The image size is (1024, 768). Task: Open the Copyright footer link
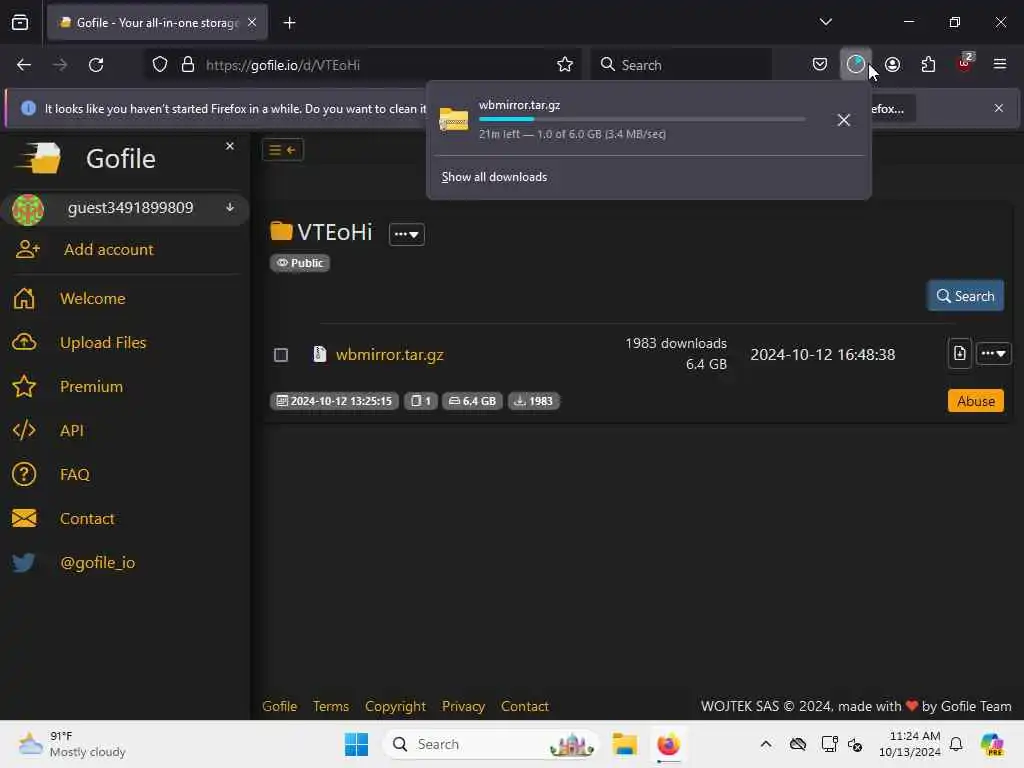[395, 706]
